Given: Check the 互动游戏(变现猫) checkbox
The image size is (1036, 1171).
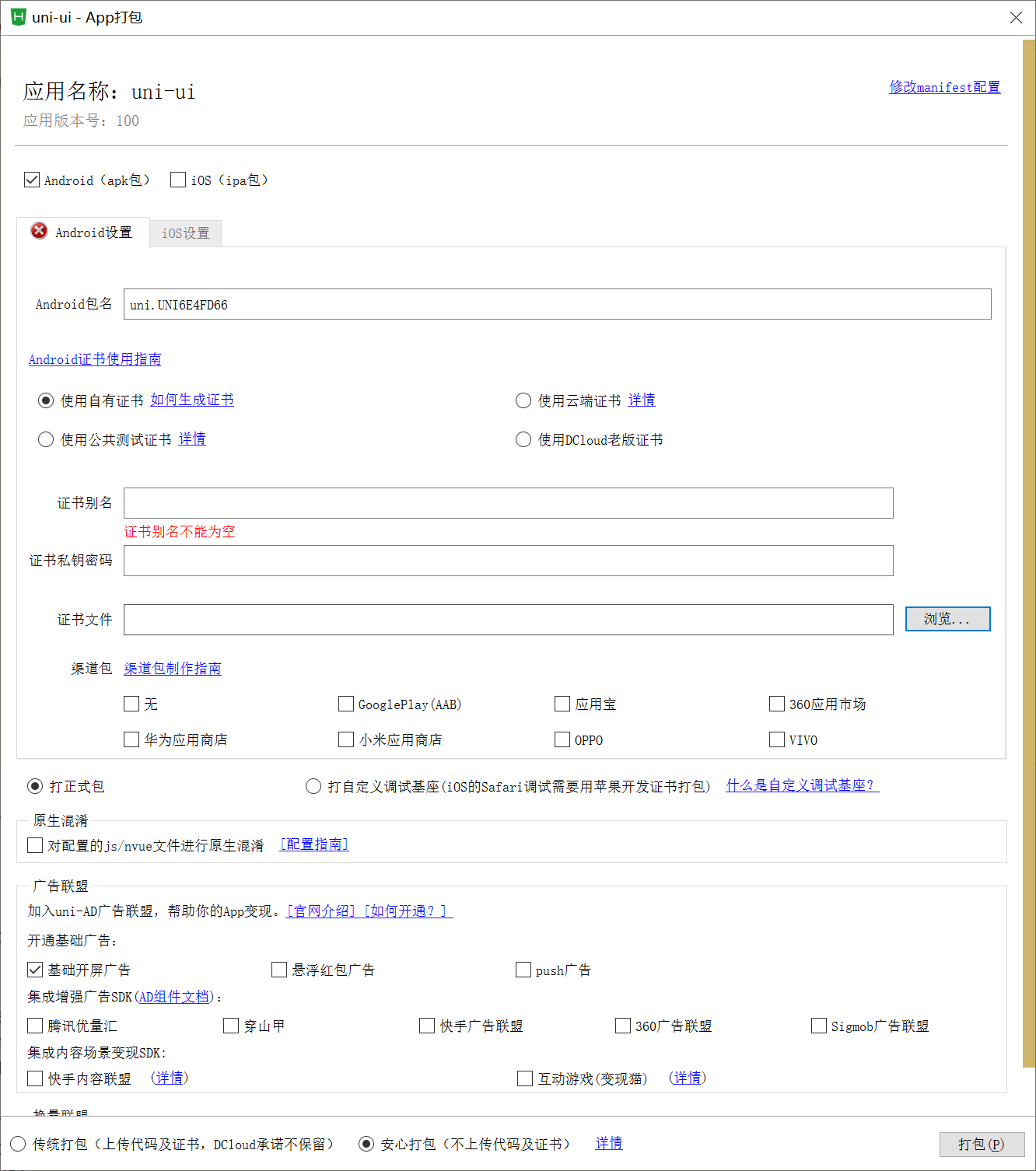Looking at the screenshot, I should pyautogui.click(x=525, y=1079).
